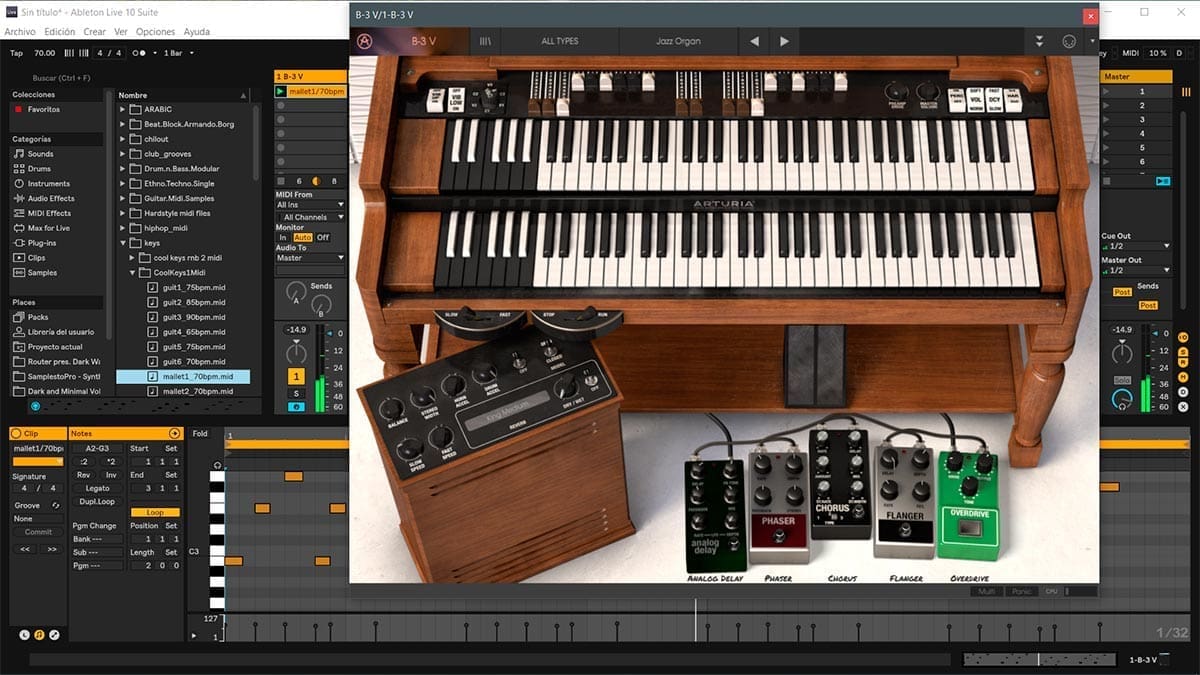Open the Edición menu
The height and width of the screenshot is (675, 1200).
coord(60,32)
